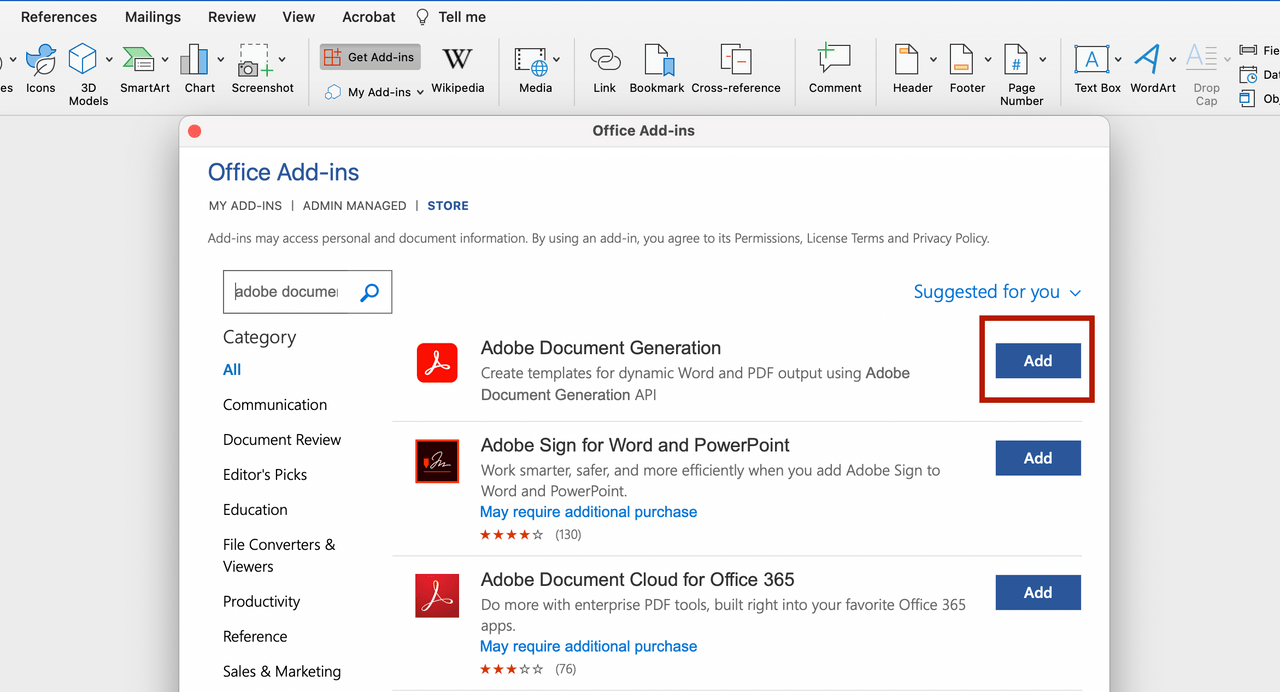Click the Tell me lightbulb
This screenshot has height=692, width=1280.
422,17
